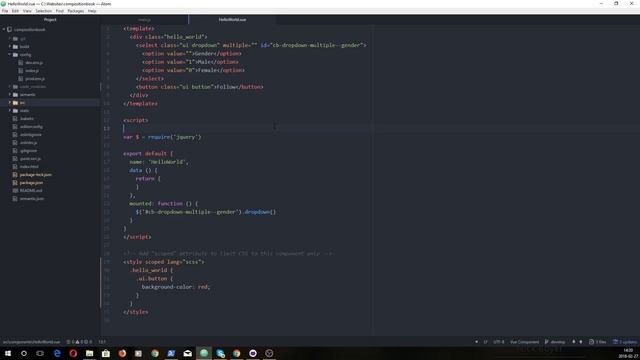
Task: Open the files changed git indicator
Action: point(598,342)
